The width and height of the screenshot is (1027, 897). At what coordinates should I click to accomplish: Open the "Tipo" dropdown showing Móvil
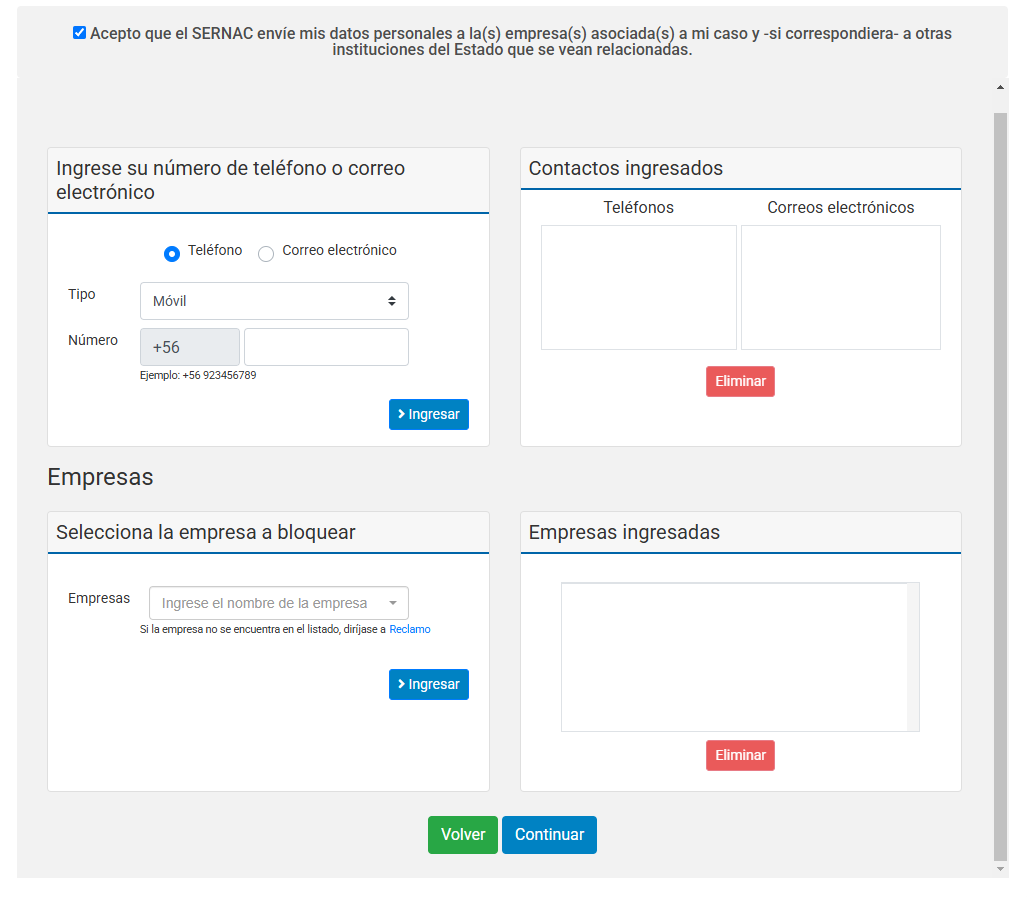pos(274,300)
